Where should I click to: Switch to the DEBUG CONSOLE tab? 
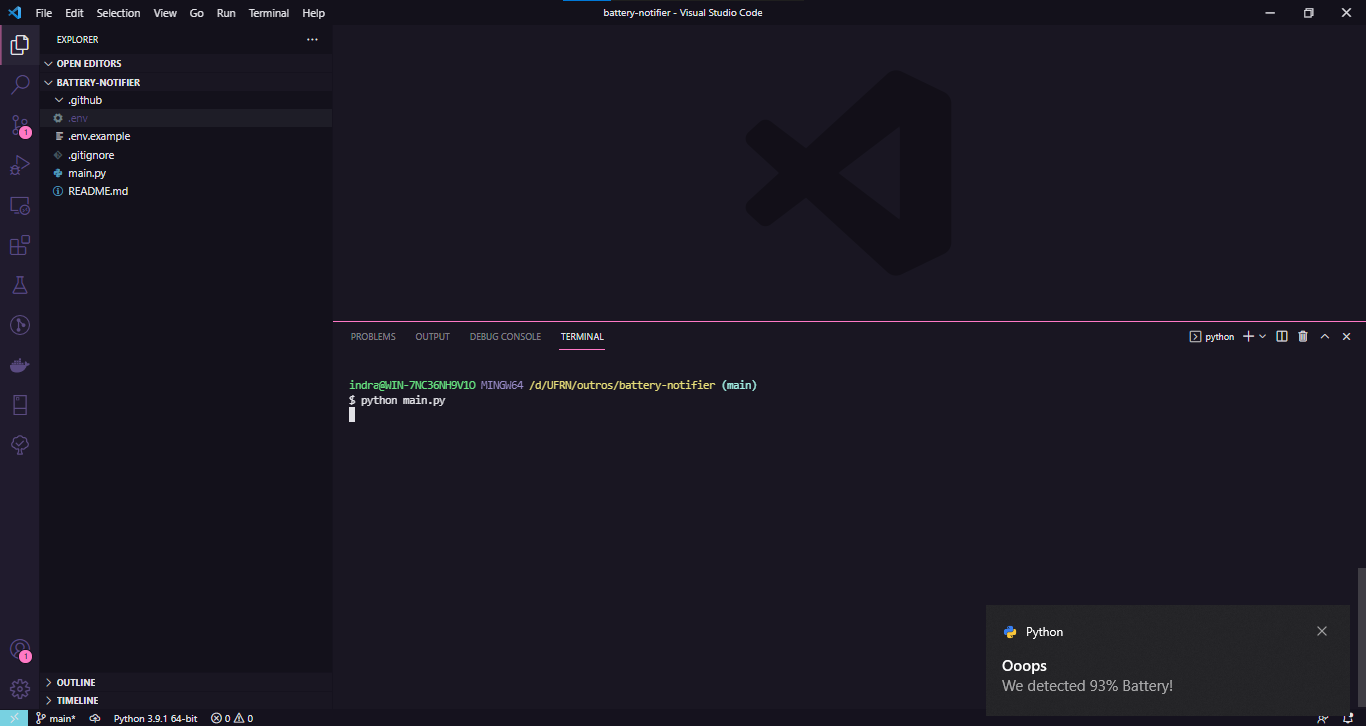point(505,337)
